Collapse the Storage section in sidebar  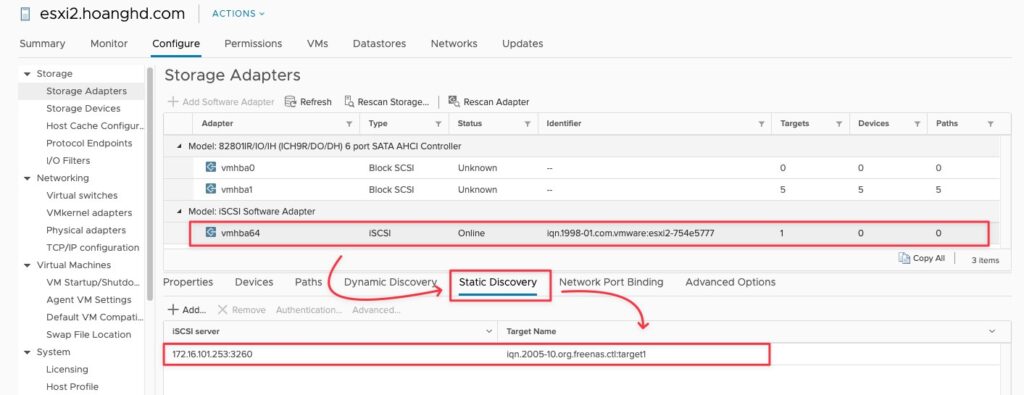pos(27,74)
